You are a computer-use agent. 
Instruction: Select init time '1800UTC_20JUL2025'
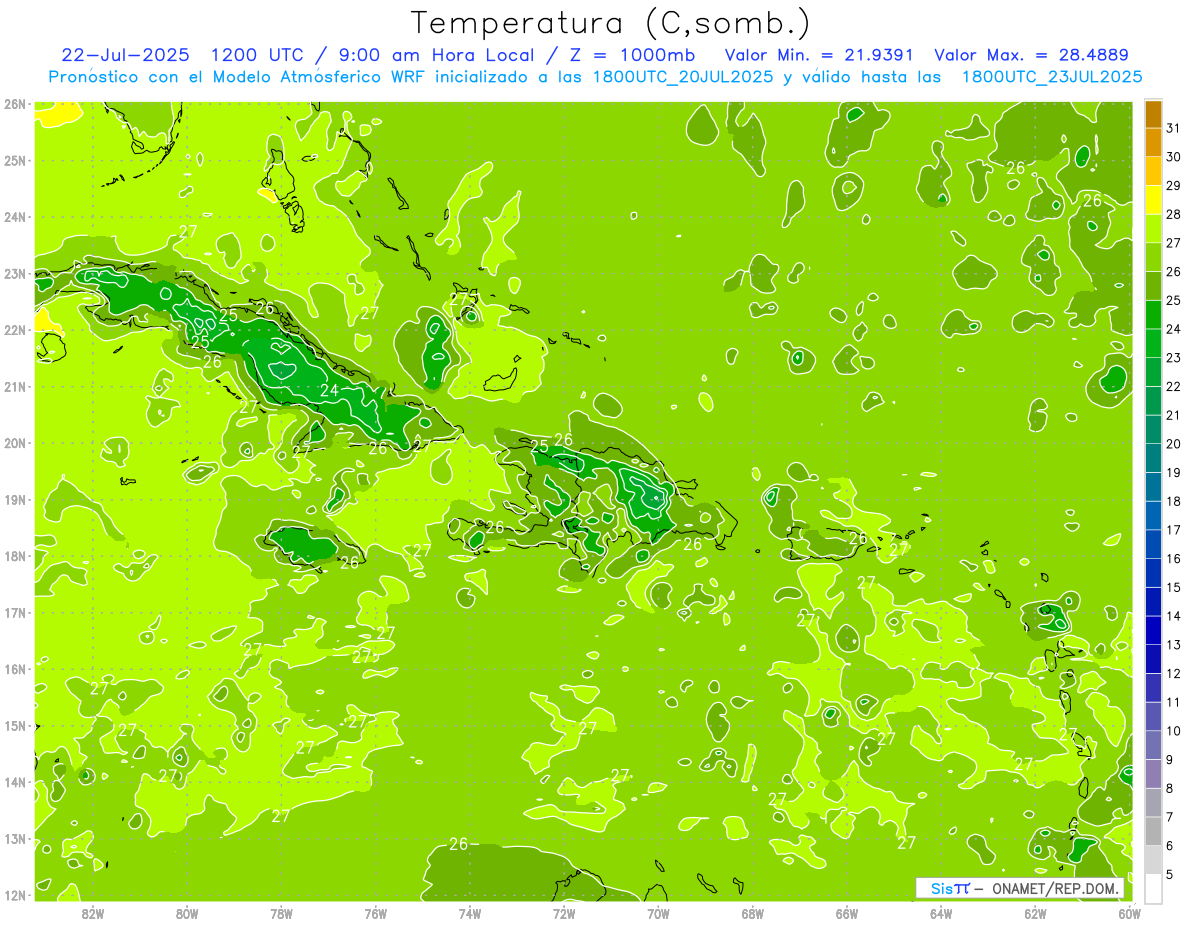[683, 77]
